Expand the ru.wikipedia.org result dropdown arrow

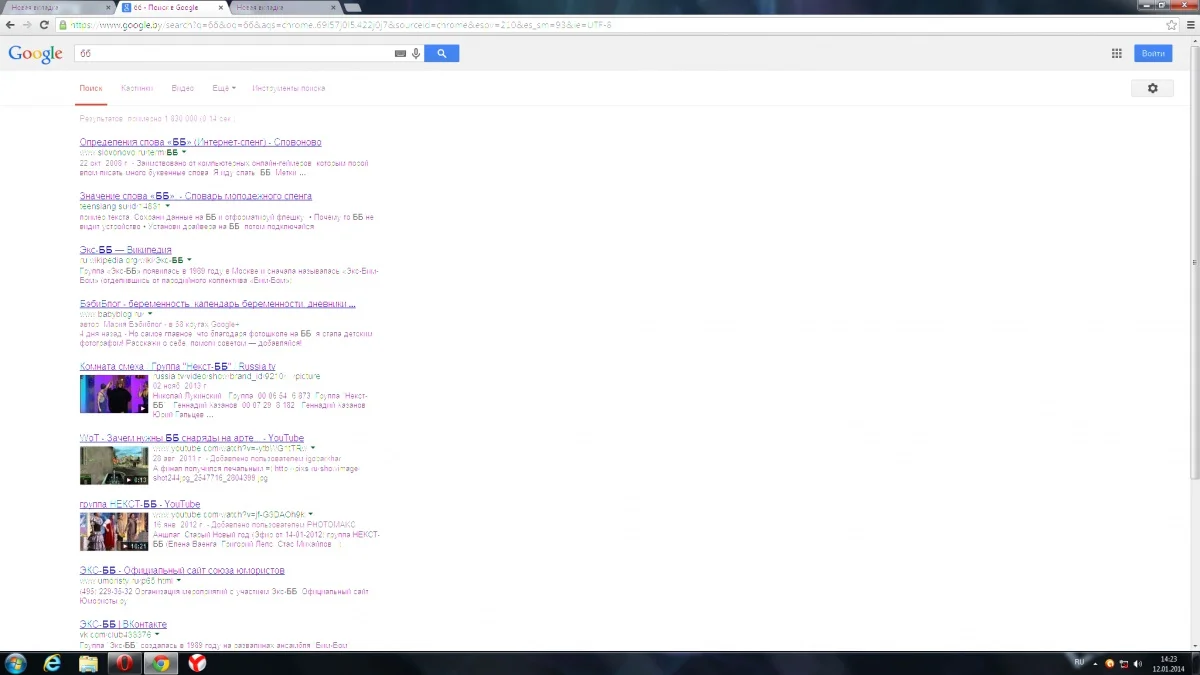(x=189, y=260)
